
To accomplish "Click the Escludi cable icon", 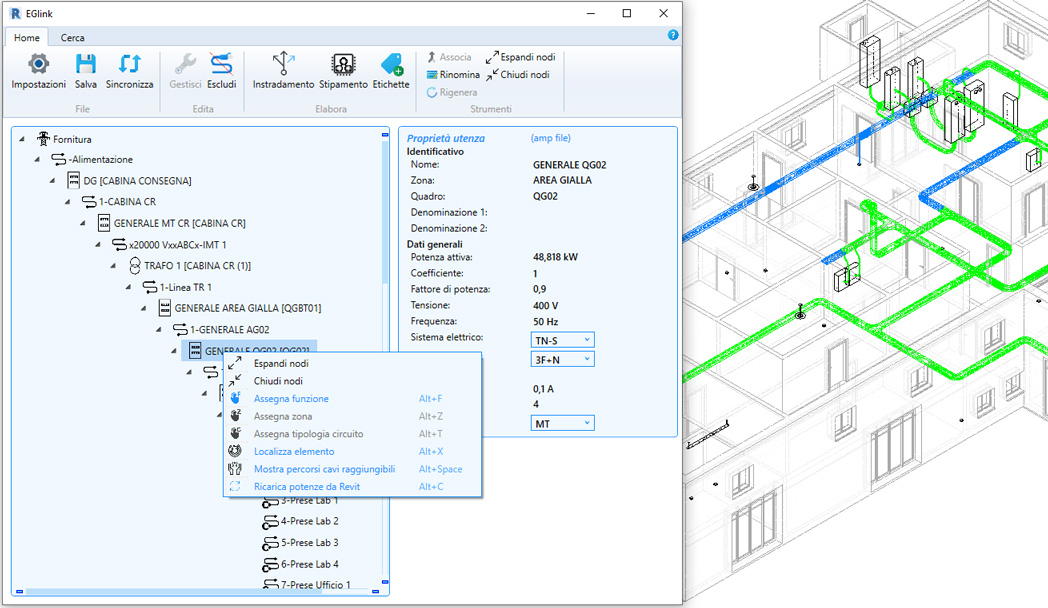I will pyautogui.click(x=221, y=64).
